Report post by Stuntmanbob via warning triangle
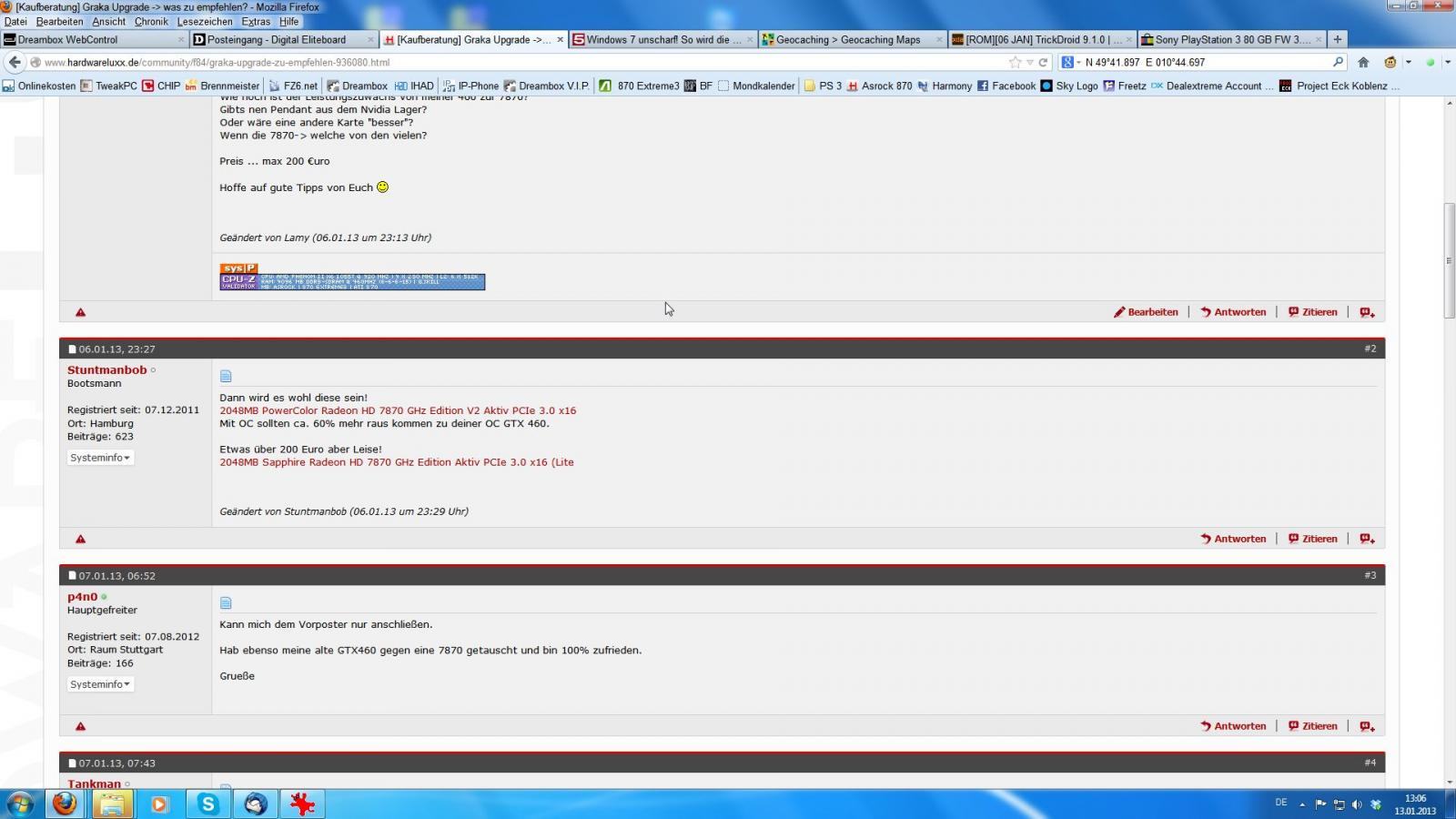 click(x=80, y=539)
